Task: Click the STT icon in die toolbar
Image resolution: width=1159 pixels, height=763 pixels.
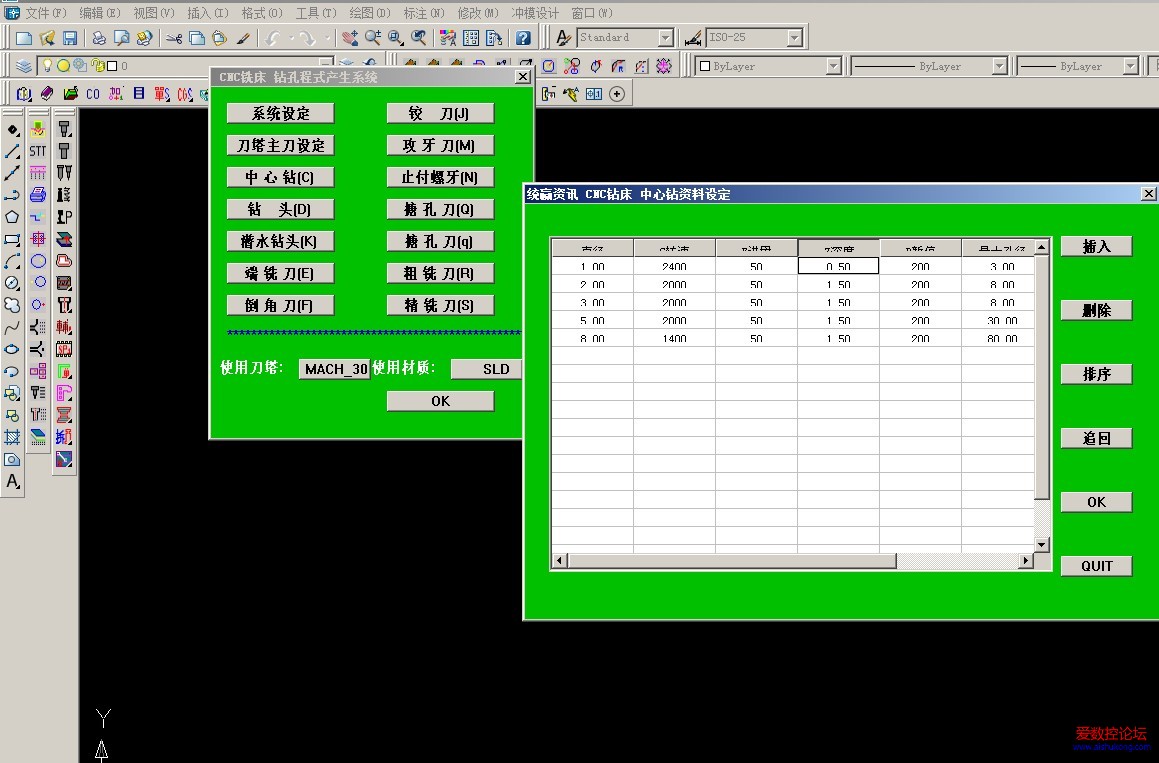Action: 38,151
